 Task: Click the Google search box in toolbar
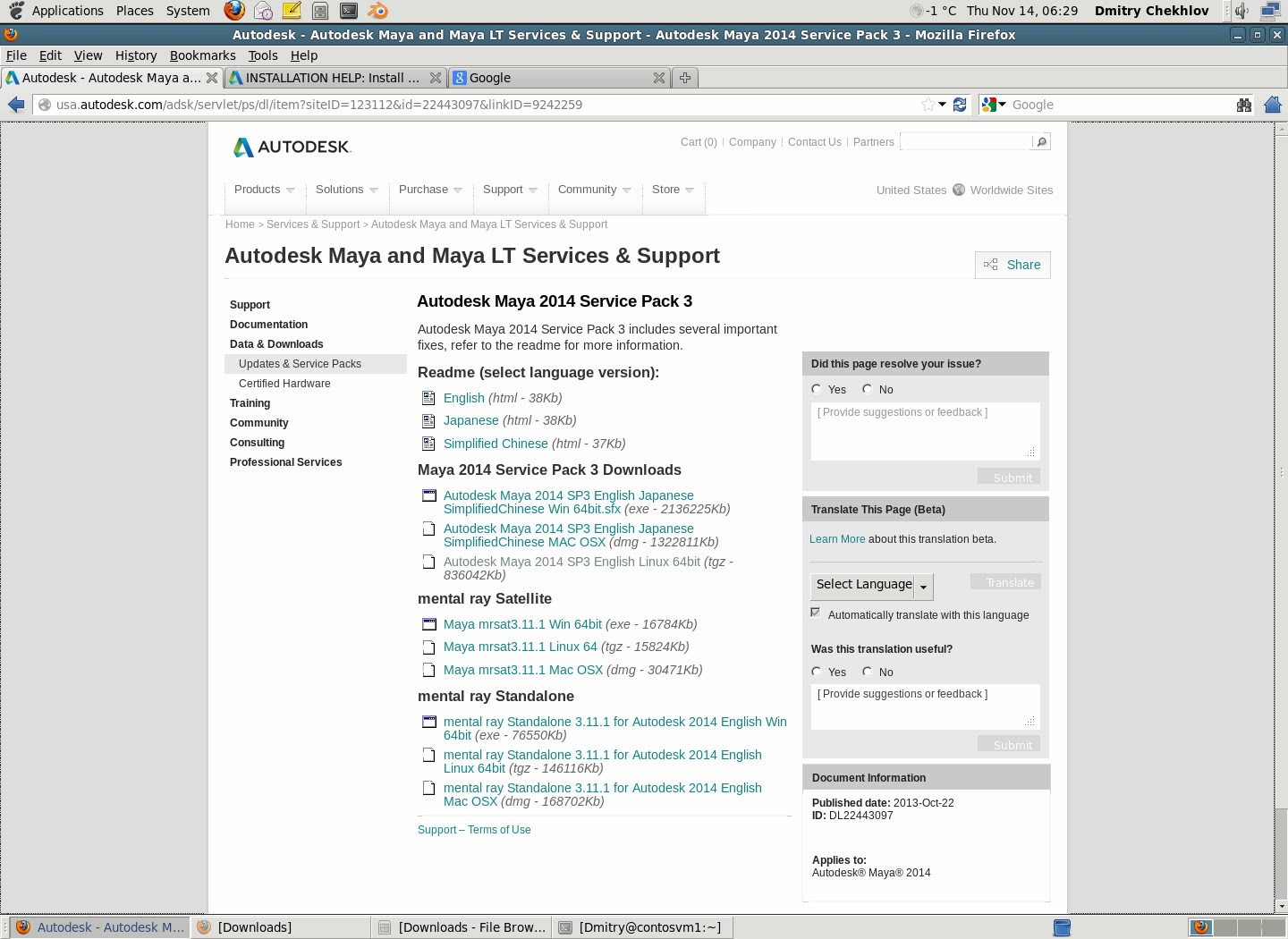(1118, 105)
